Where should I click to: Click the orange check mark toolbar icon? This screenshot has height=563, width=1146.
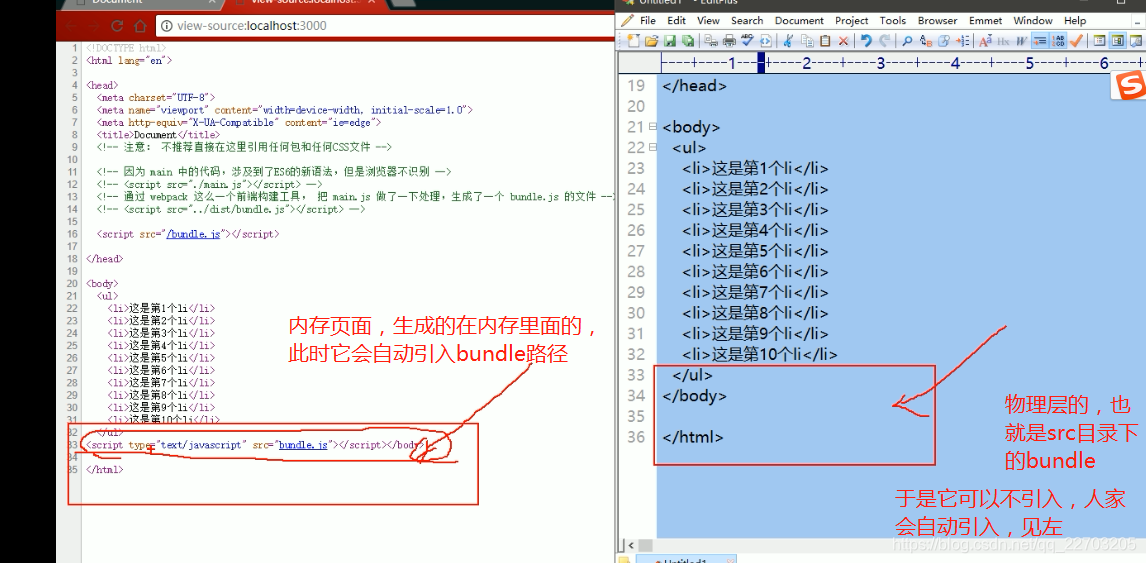1076,41
